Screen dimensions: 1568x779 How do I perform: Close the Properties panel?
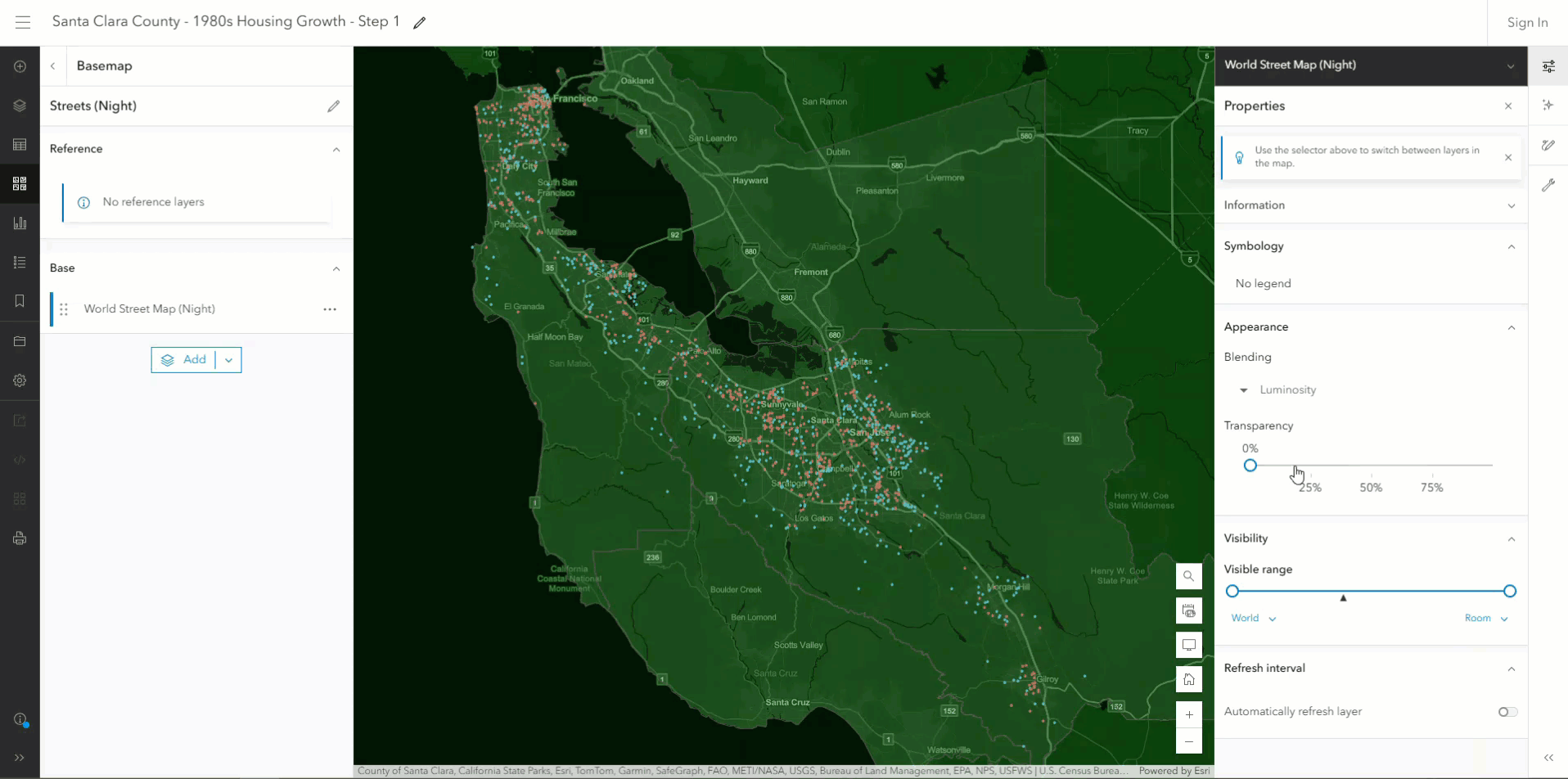click(x=1508, y=106)
